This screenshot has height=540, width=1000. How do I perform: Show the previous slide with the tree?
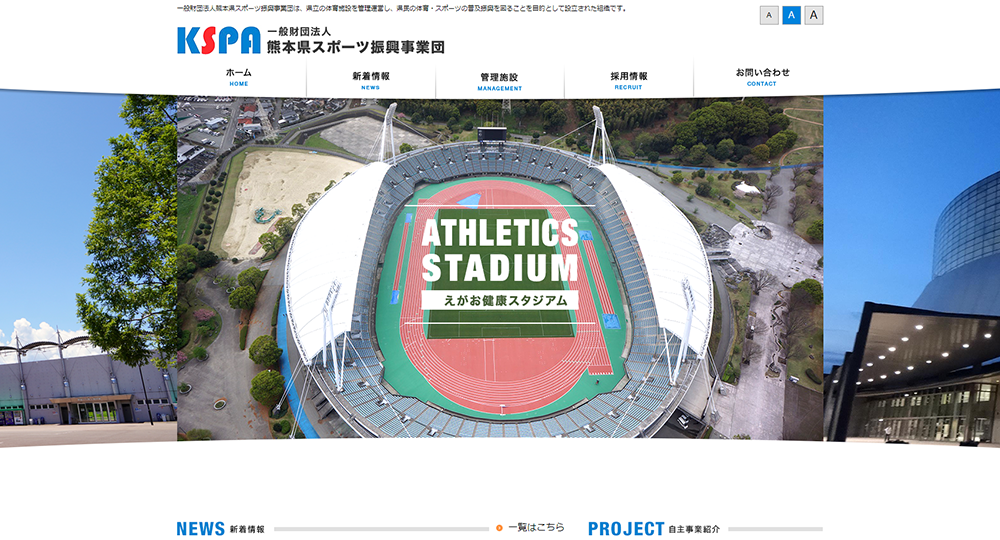click(x=88, y=268)
